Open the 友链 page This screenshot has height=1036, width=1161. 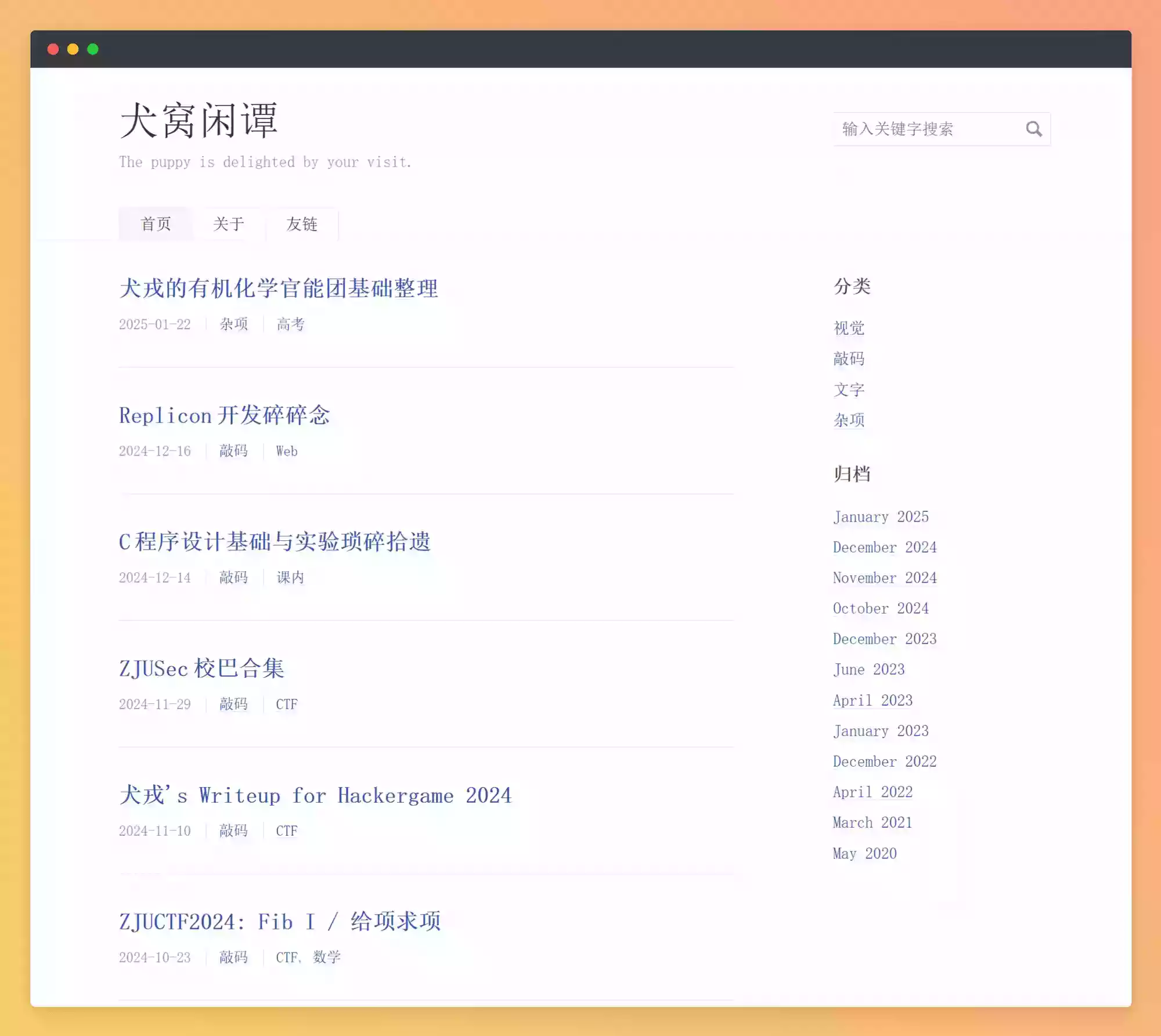[302, 225]
